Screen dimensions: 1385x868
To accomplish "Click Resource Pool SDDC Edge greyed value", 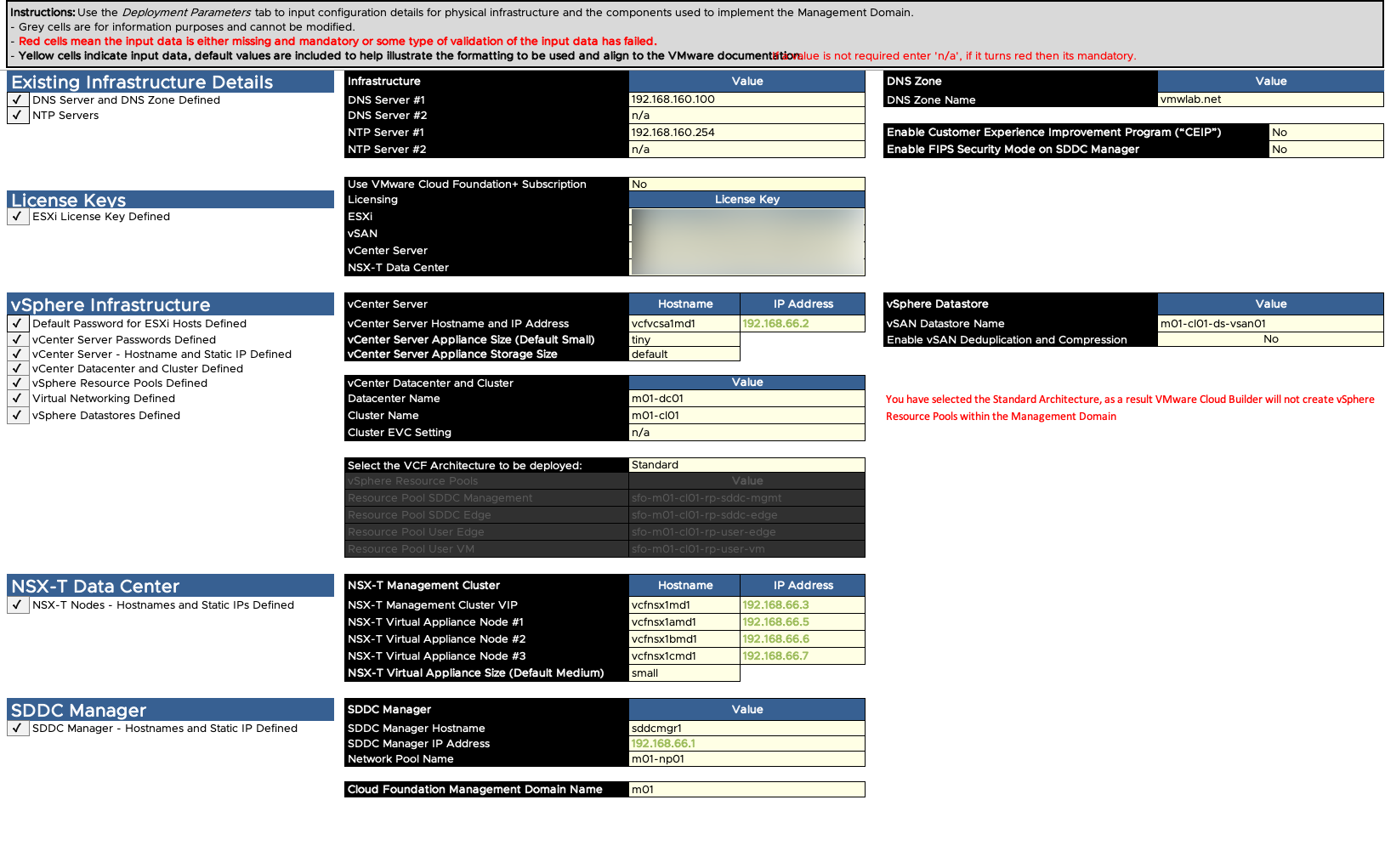I will 746,515.
